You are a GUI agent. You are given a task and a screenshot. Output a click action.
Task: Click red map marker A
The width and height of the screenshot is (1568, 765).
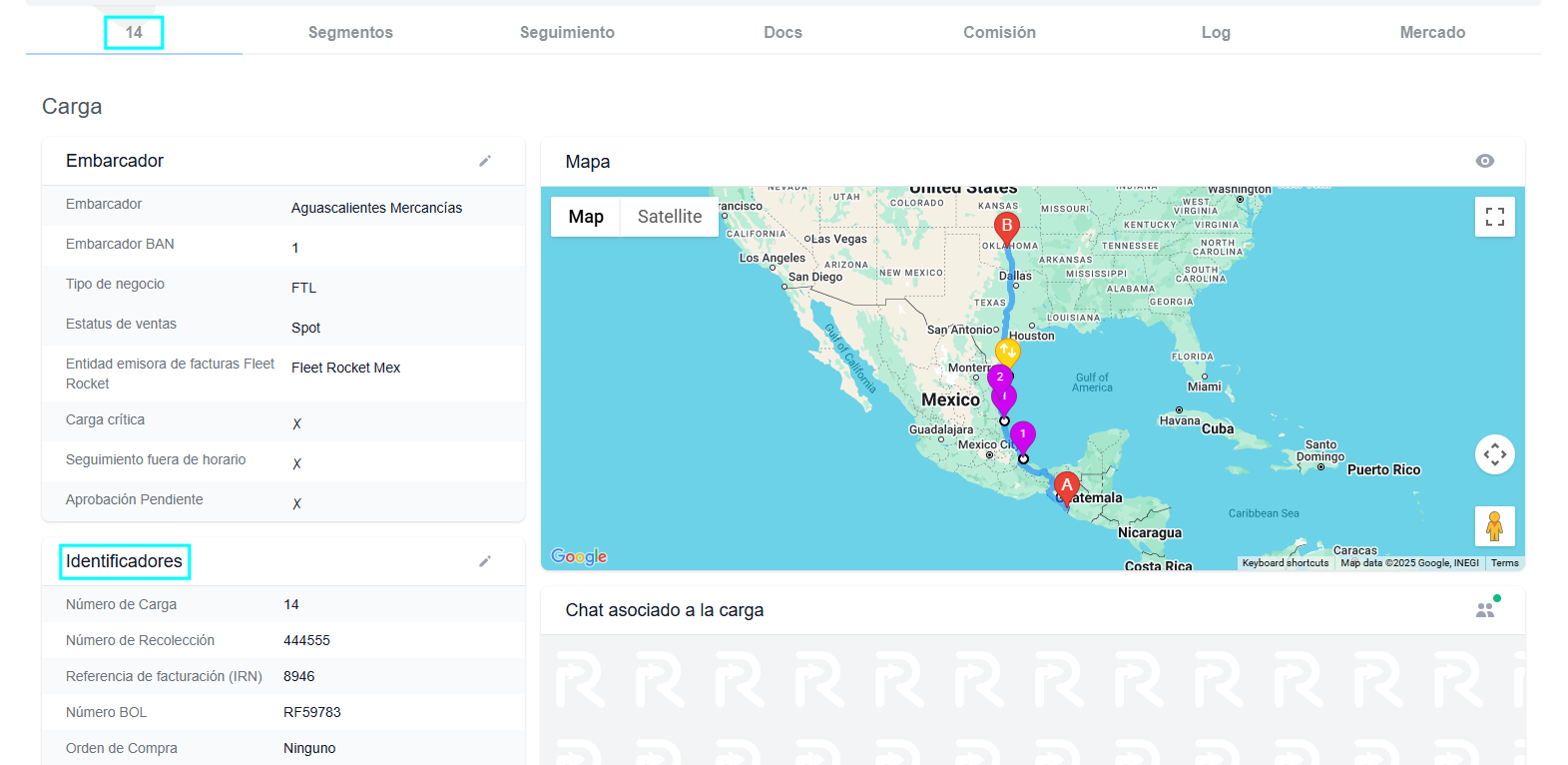pyautogui.click(x=1067, y=489)
